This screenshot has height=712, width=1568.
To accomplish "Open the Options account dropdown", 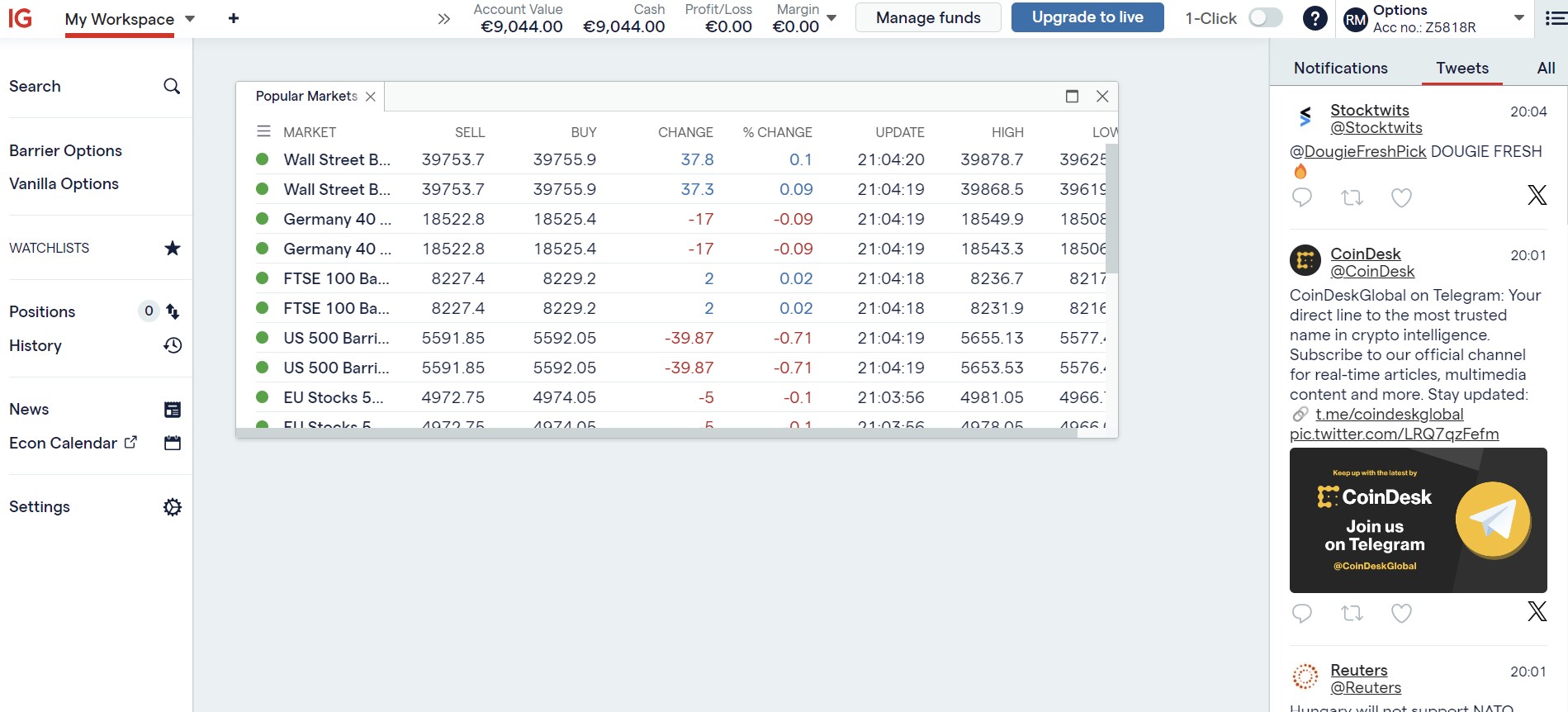I will click(1518, 18).
